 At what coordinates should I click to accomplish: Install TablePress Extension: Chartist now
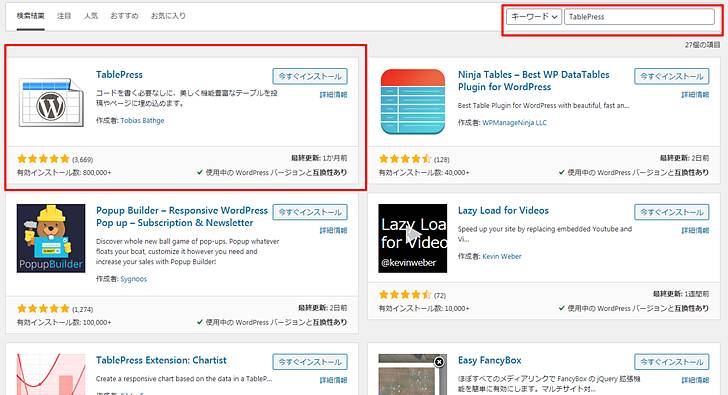310,362
